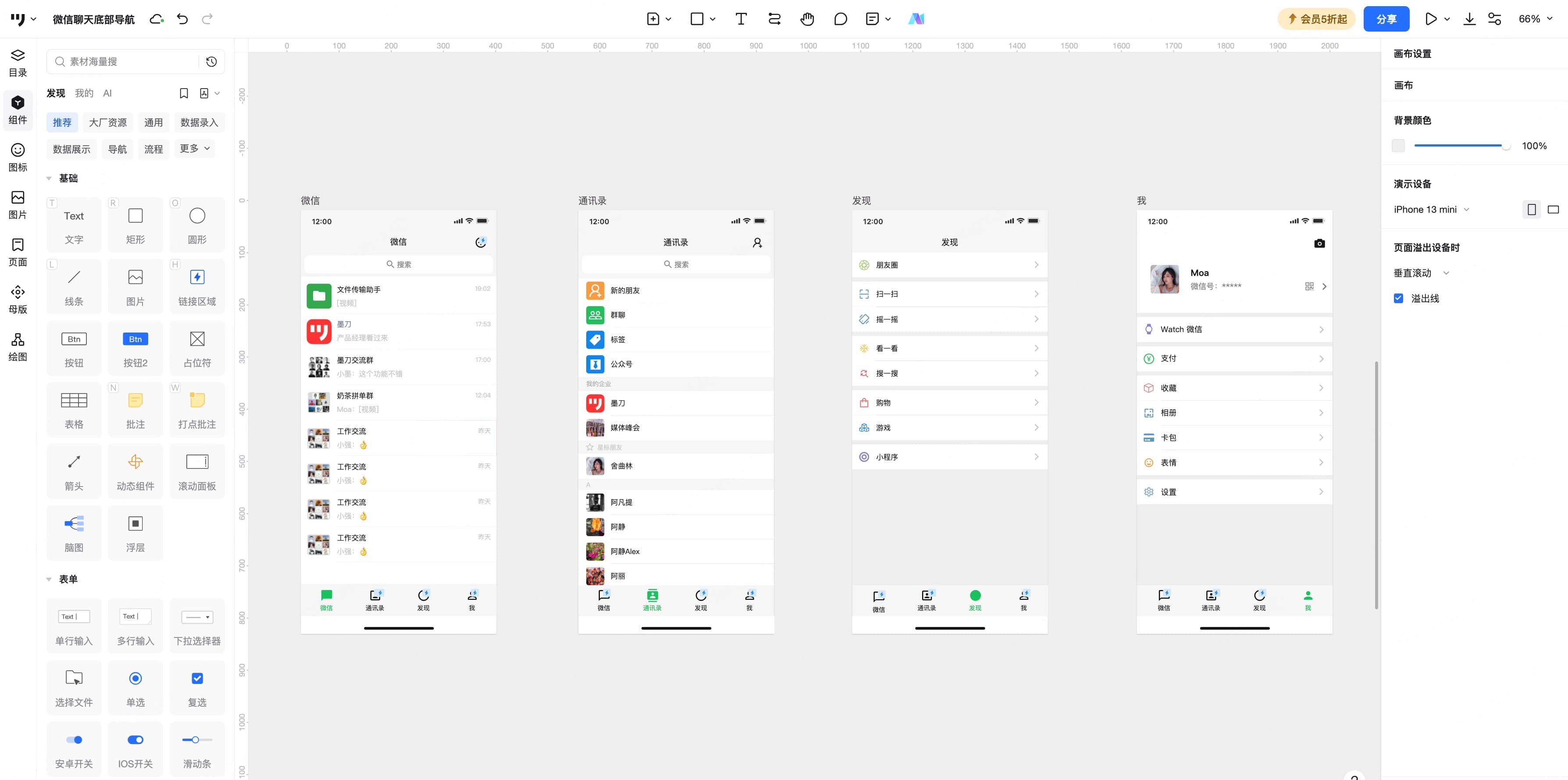1568x780 pixels.
Task: Open the 垂直滚动 overflow behavior dropdown
Action: (1421, 273)
